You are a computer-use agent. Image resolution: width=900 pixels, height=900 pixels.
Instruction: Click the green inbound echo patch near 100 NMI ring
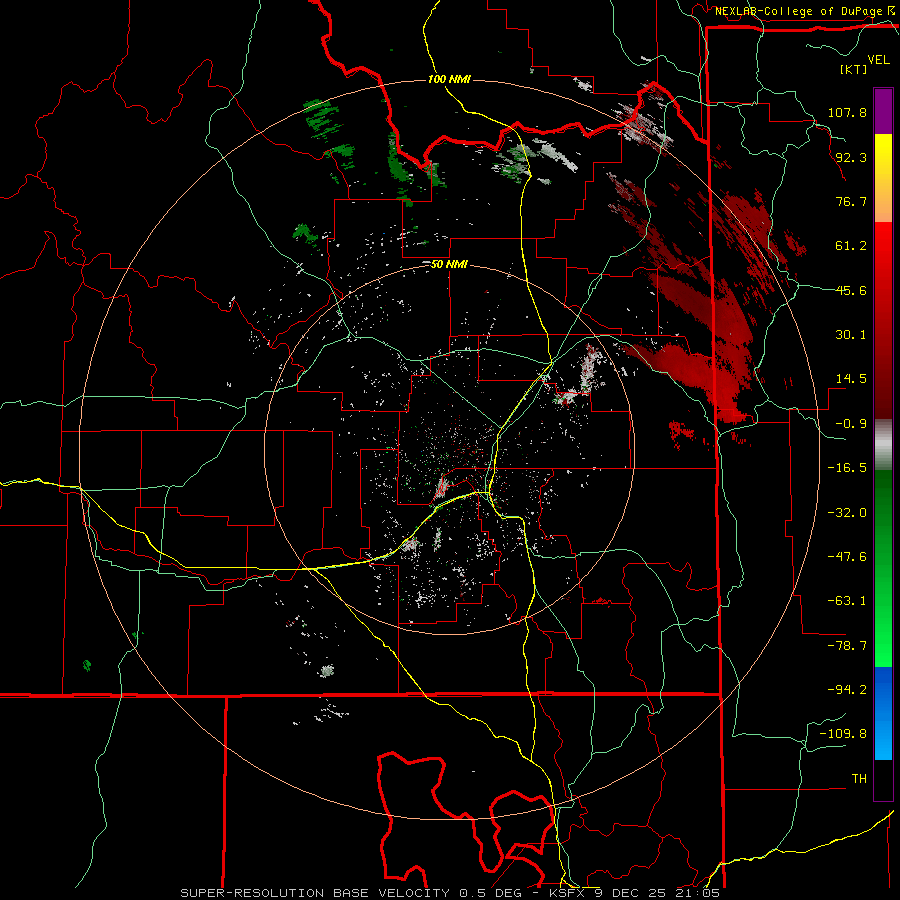(323, 122)
